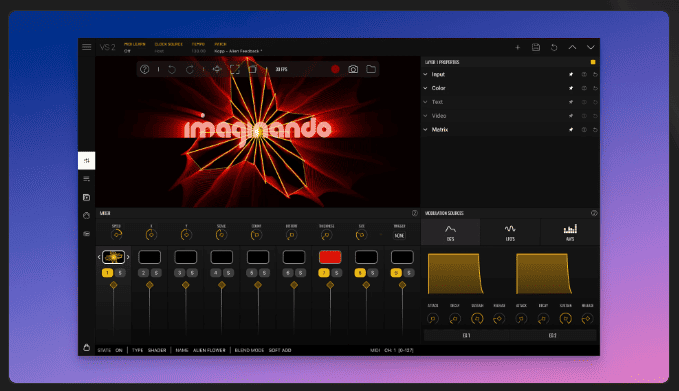Enable layer 3 number button
This screenshot has height=391, width=679.
[x=179, y=273]
